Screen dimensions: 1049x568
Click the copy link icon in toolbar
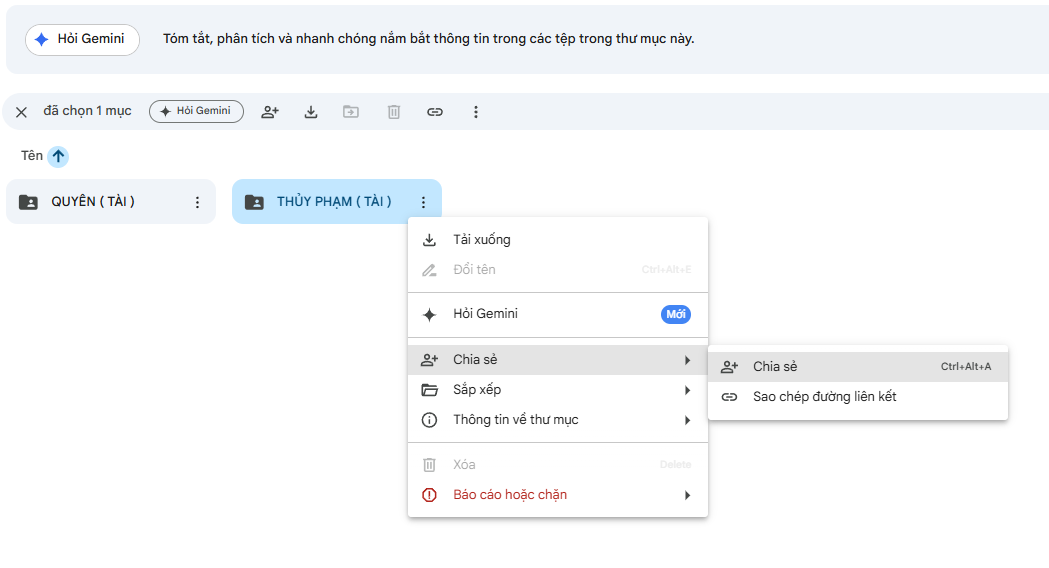tap(435, 112)
